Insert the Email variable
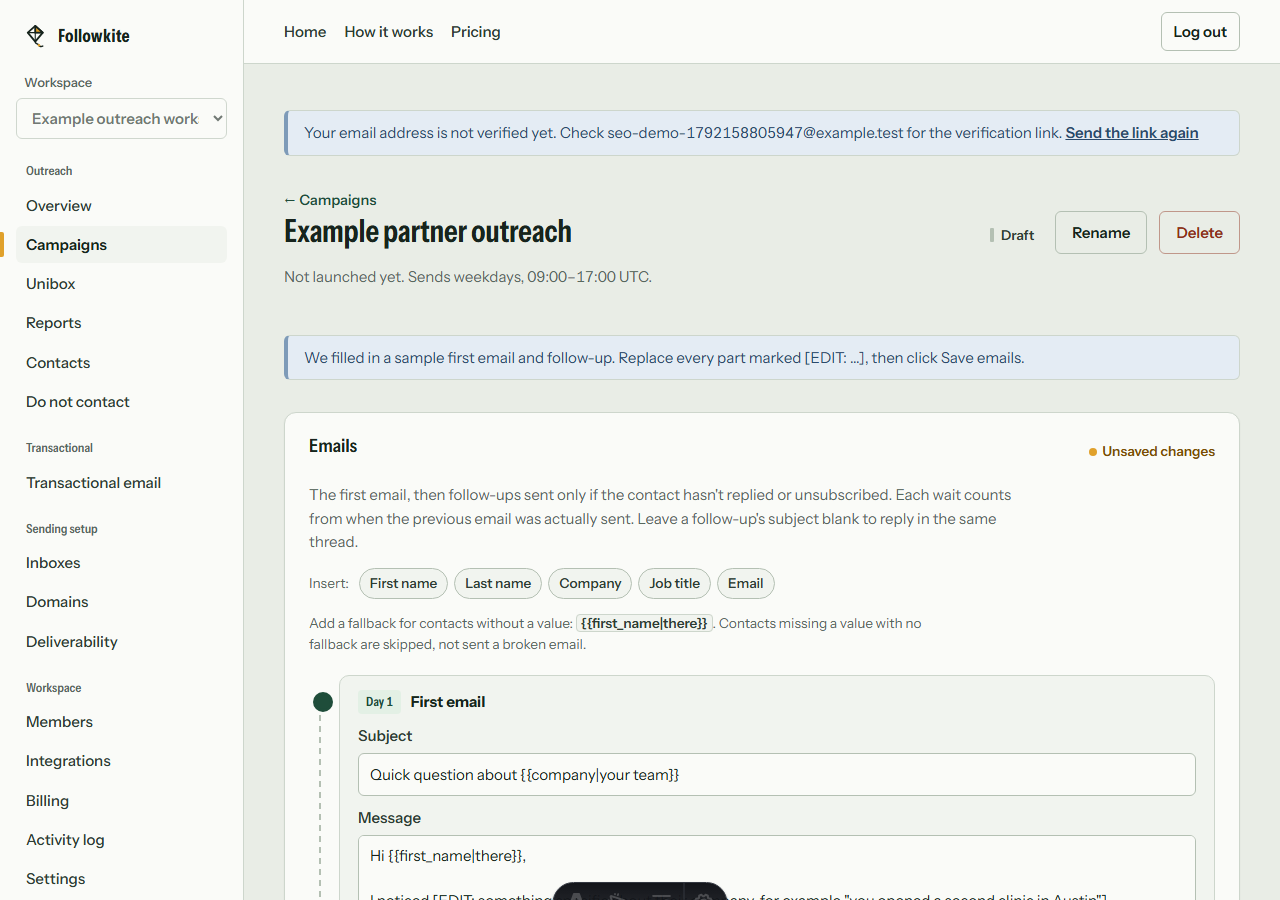Screen dimensions: 1280x900 746,584
